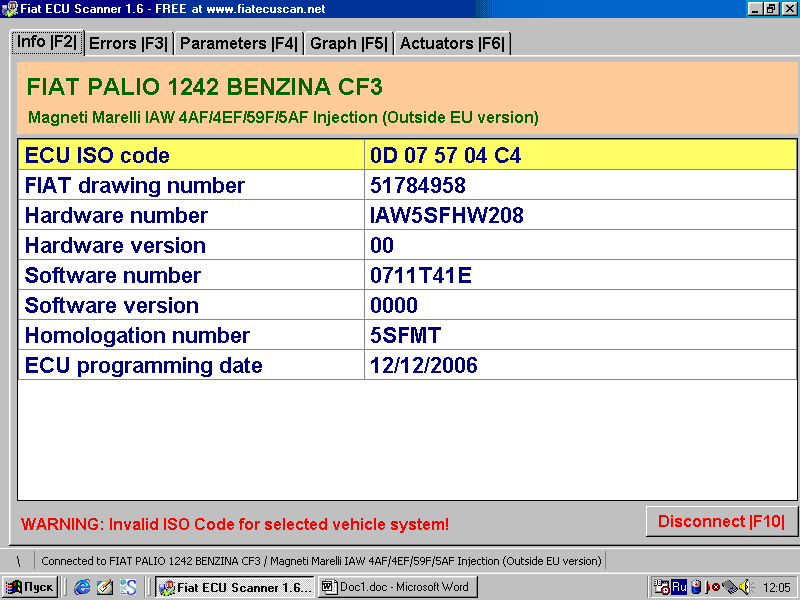Screen dimensions: 800x600
Task: Click homologation value 5SFMT
Action: [406, 335]
